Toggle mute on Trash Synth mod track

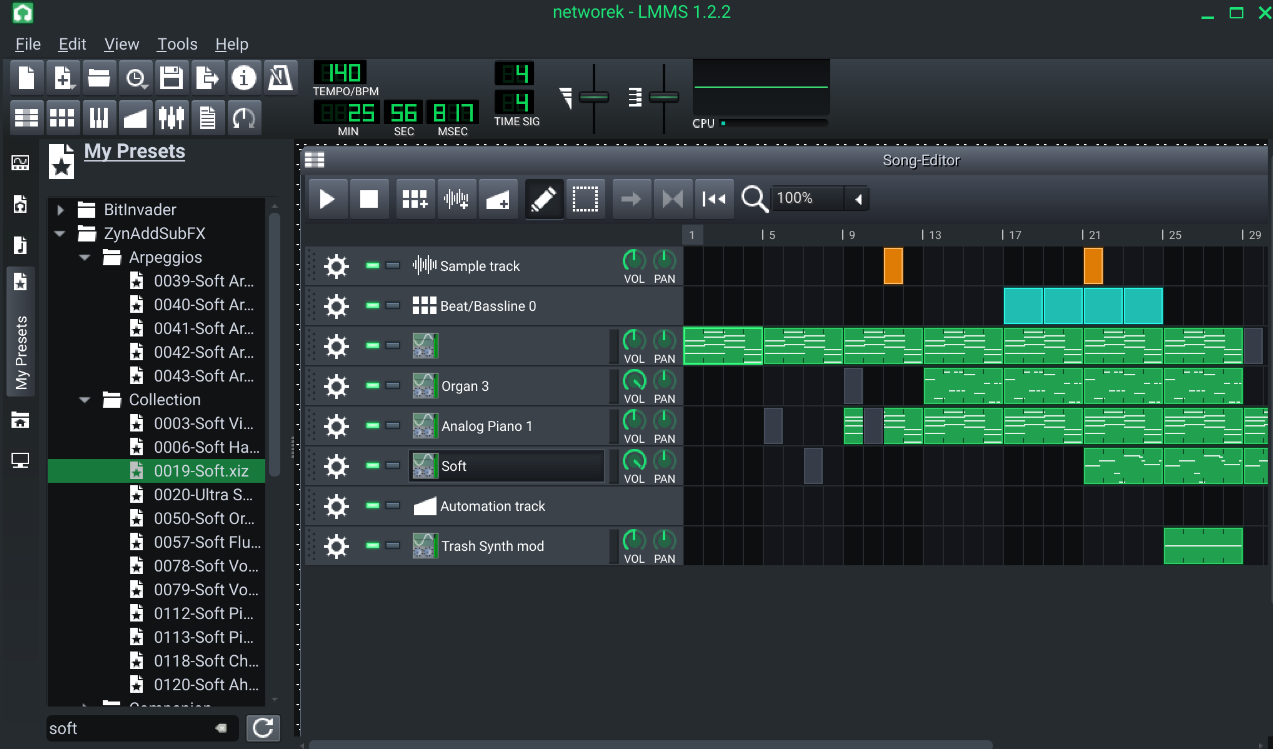click(x=373, y=545)
